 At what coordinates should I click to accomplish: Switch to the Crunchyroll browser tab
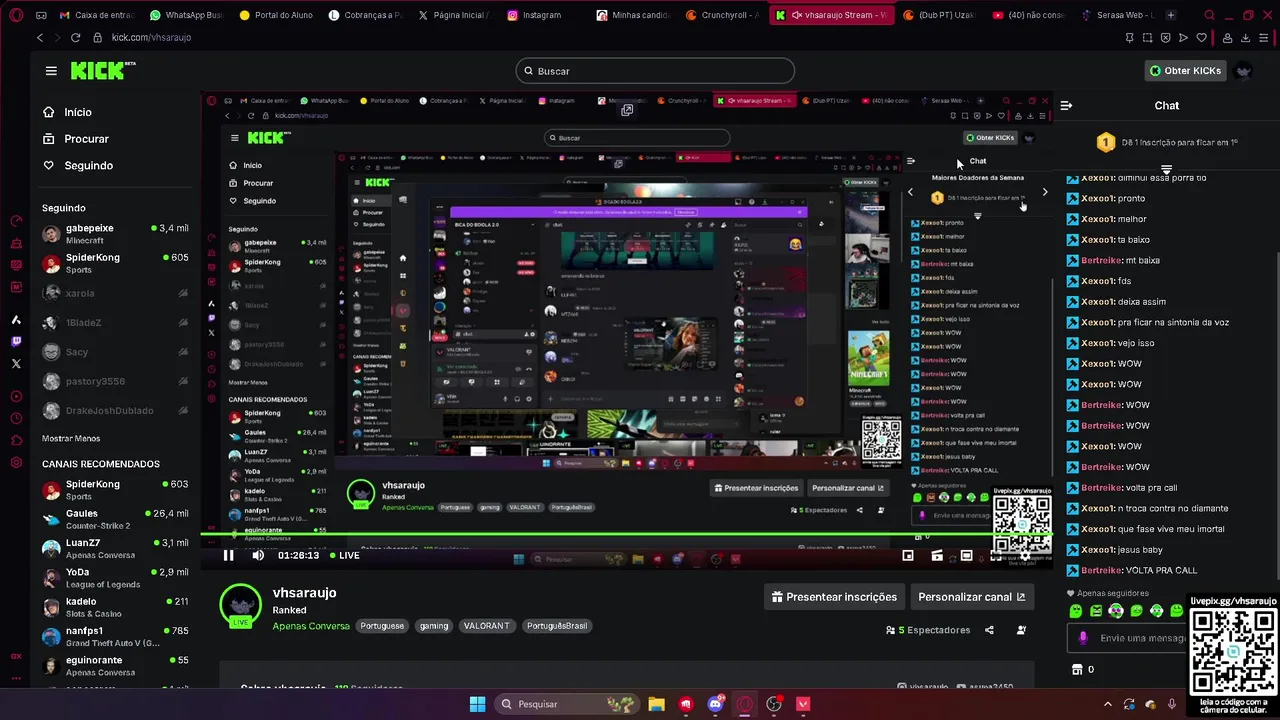[722, 15]
